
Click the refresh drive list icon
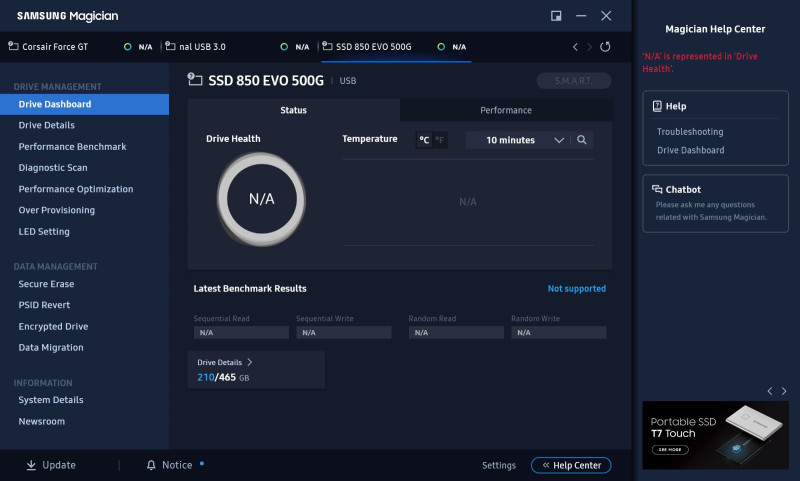pos(605,47)
